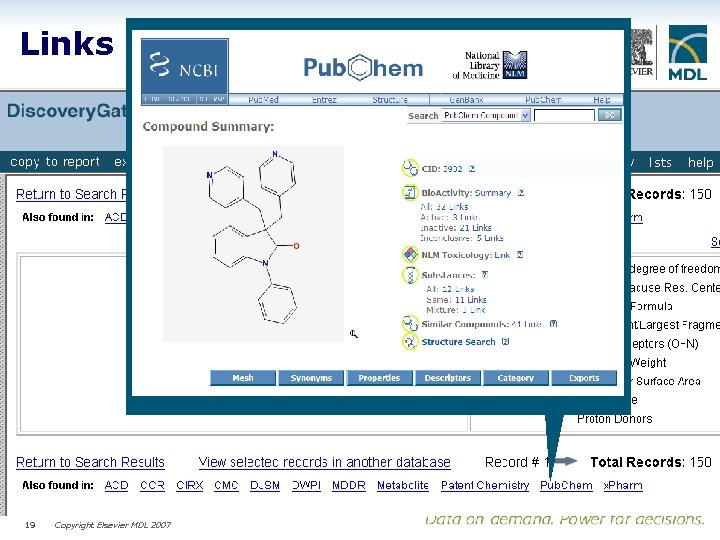The height and width of the screenshot is (540, 720).
Task: Click the BioActivity chart icon
Action: click(x=410, y=192)
